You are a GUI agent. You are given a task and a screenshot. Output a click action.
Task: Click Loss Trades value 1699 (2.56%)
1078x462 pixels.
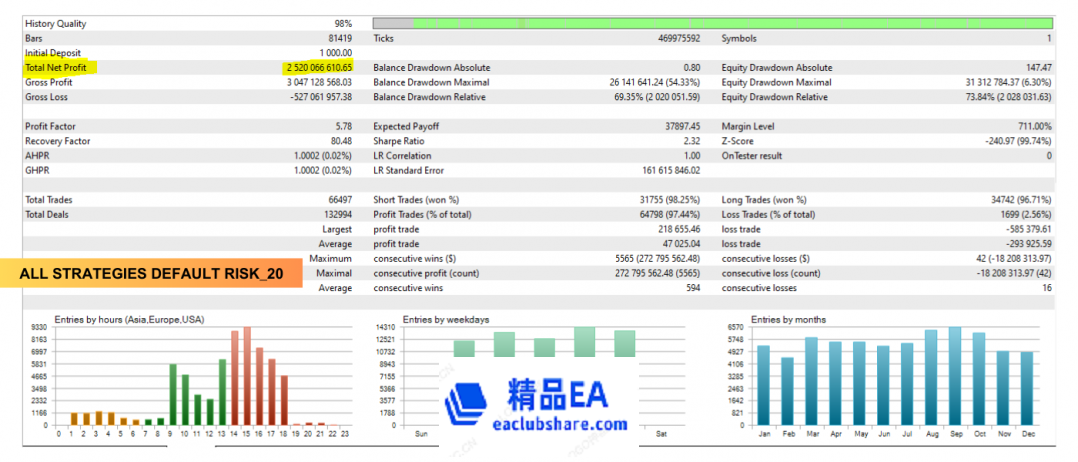[x=1026, y=214]
